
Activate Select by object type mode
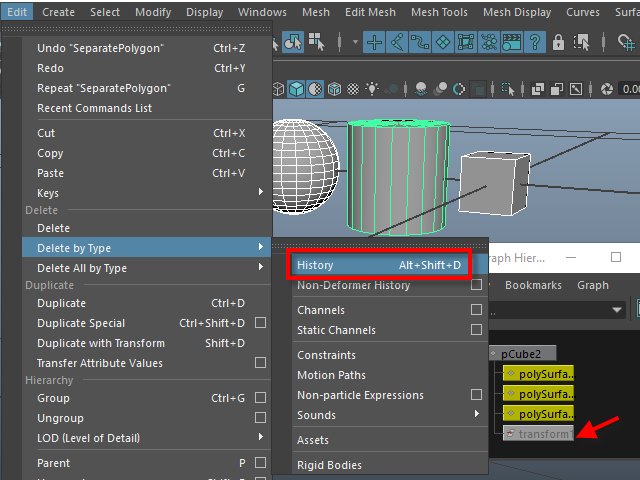(x=293, y=42)
